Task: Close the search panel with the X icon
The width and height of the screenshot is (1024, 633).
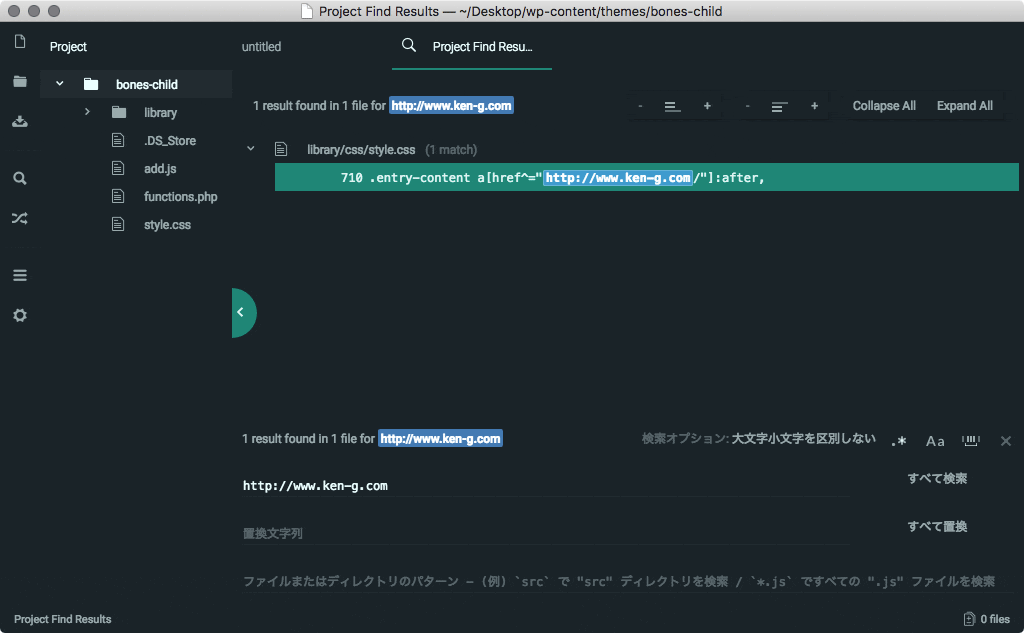Action: [1005, 440]
